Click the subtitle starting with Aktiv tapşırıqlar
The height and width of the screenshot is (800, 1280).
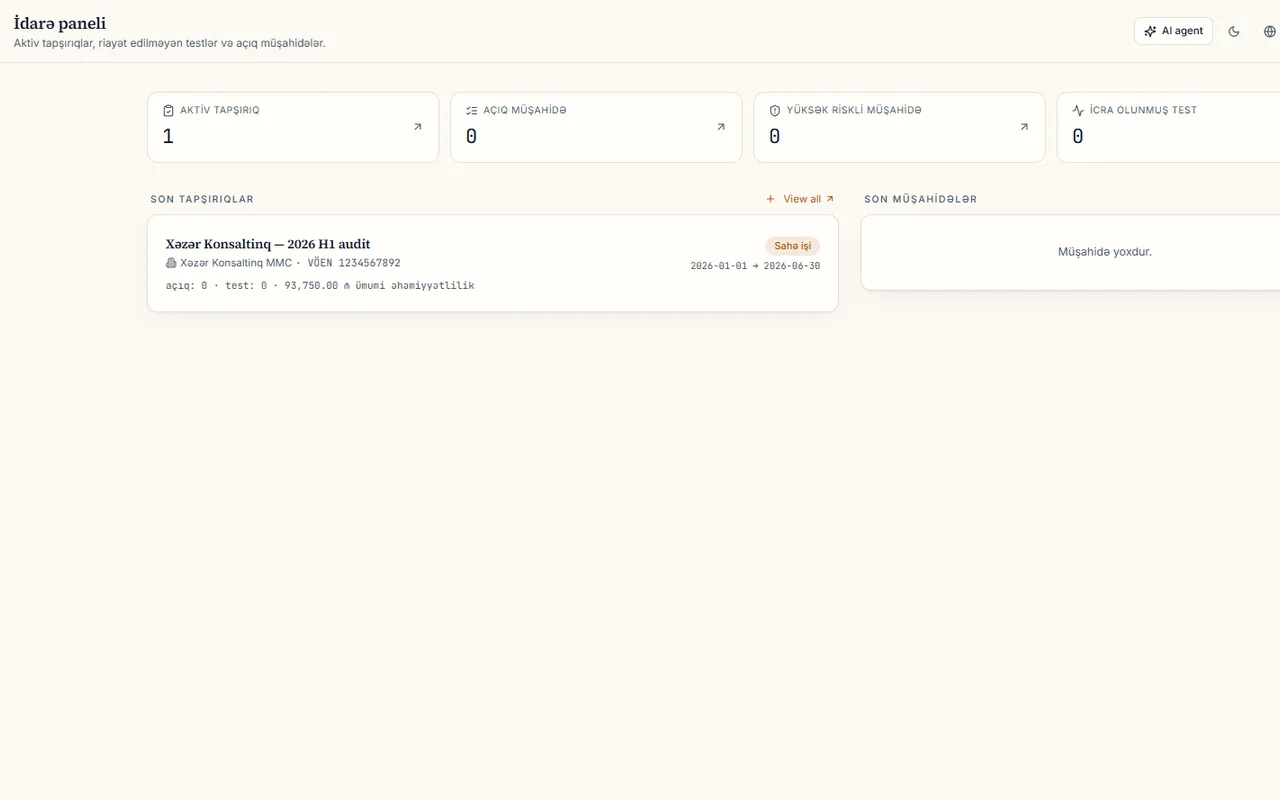169,44
